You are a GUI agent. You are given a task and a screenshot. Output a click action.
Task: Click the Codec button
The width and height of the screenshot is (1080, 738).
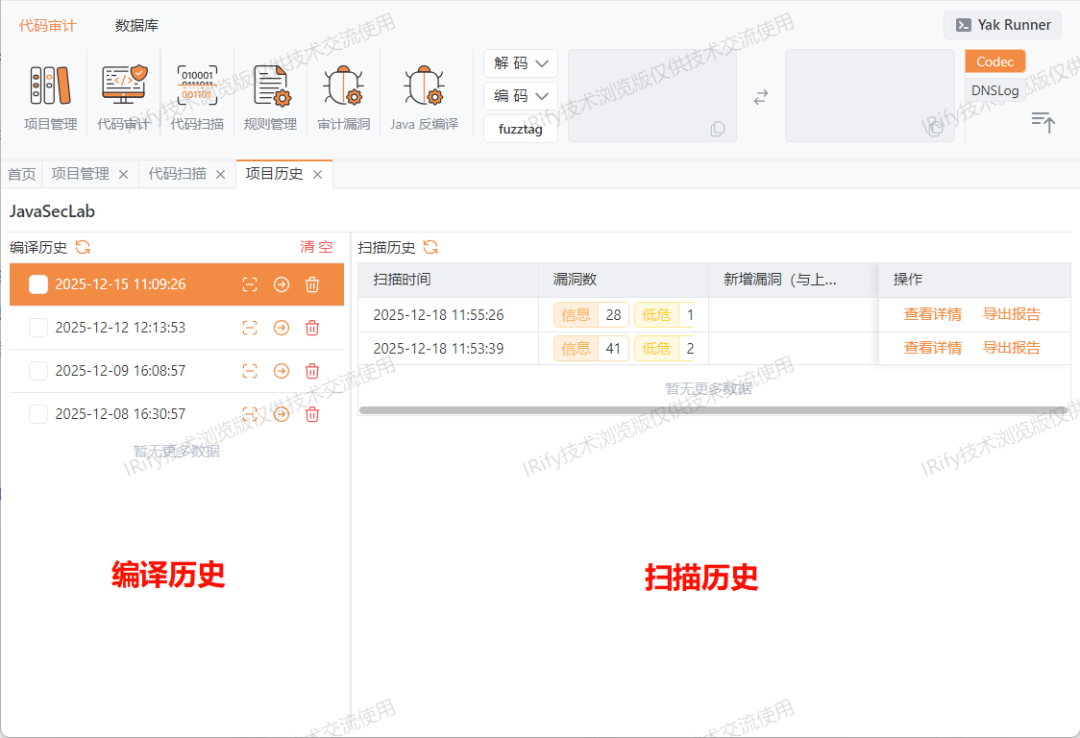pos(995,61)
